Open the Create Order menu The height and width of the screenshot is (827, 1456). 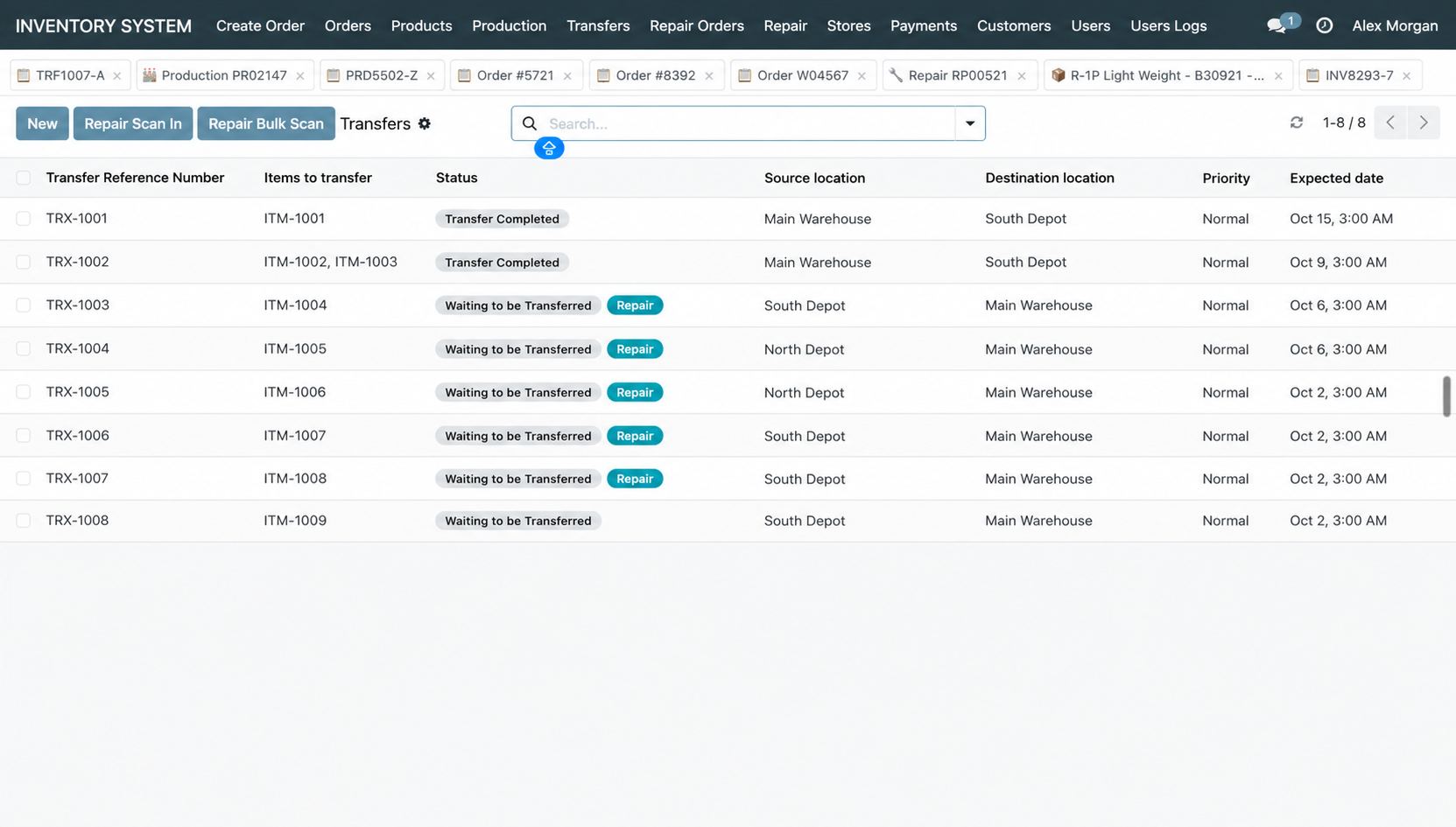coord(260,25)
